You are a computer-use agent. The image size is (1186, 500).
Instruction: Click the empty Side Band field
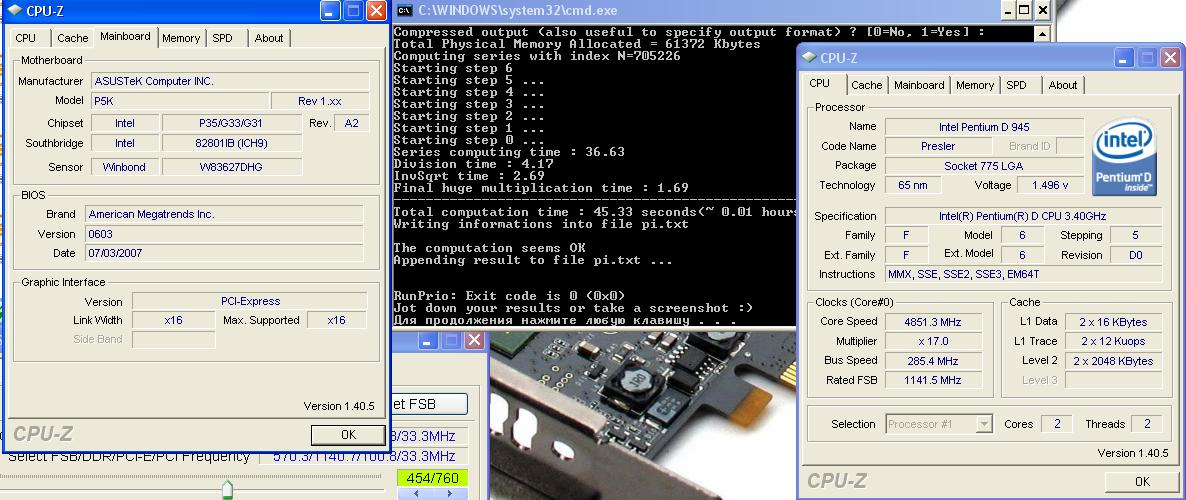pyautogui.click(x=173, y=340)
